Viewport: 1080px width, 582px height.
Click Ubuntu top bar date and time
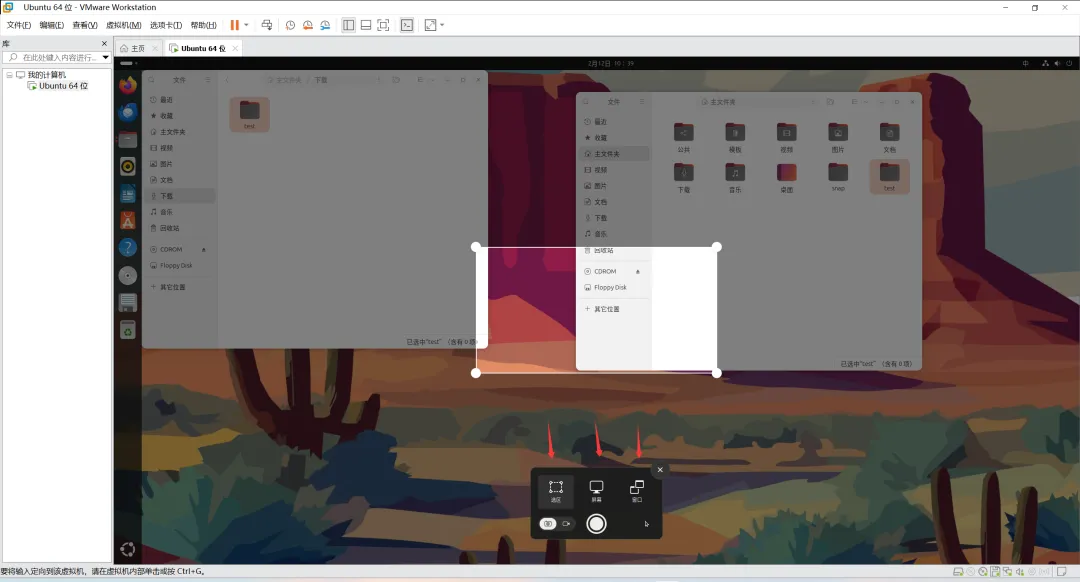tap(610, 63)
